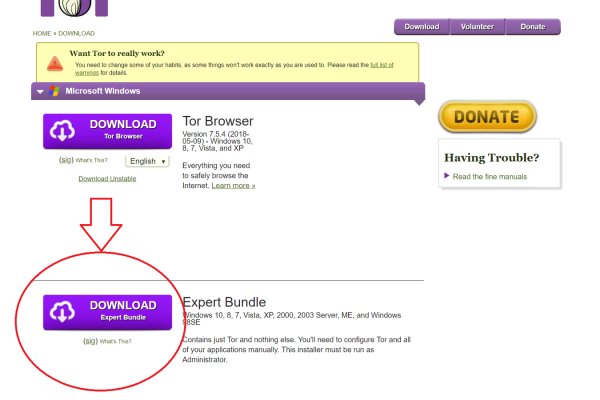Click the yellow warning triangle icon
The height and width of the screenshot is (400, 600).
pos(56,63)
